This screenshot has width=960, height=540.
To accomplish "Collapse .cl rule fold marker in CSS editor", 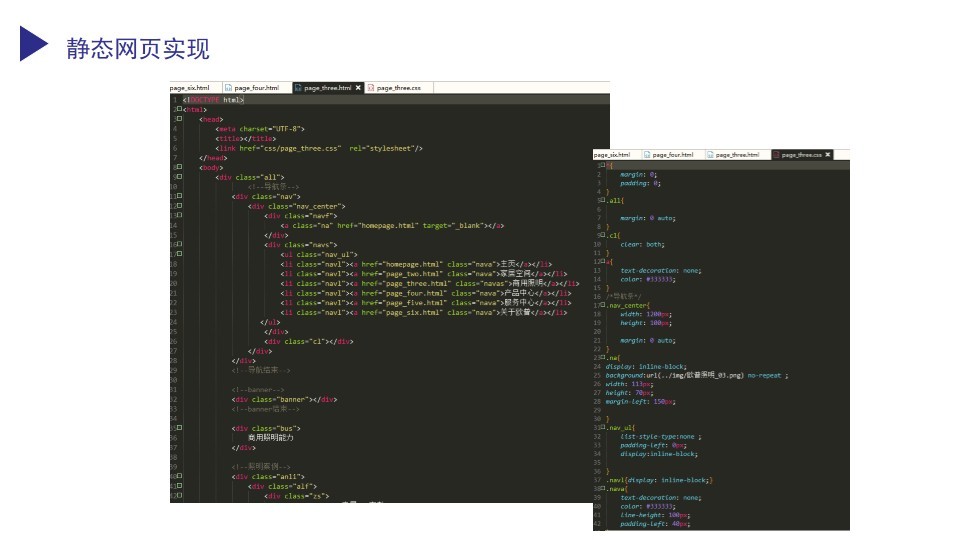I will click(603, 234).
